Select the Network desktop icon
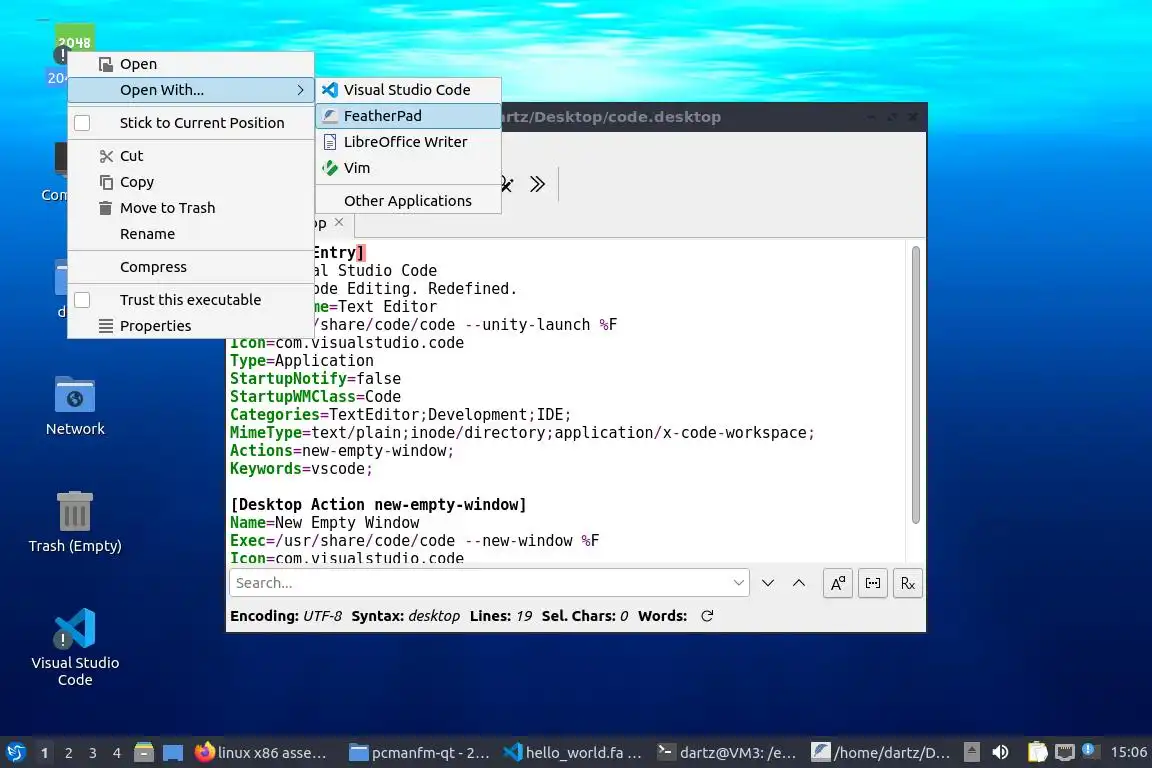This screenshot has height=768, width=1152. [75, 406]
